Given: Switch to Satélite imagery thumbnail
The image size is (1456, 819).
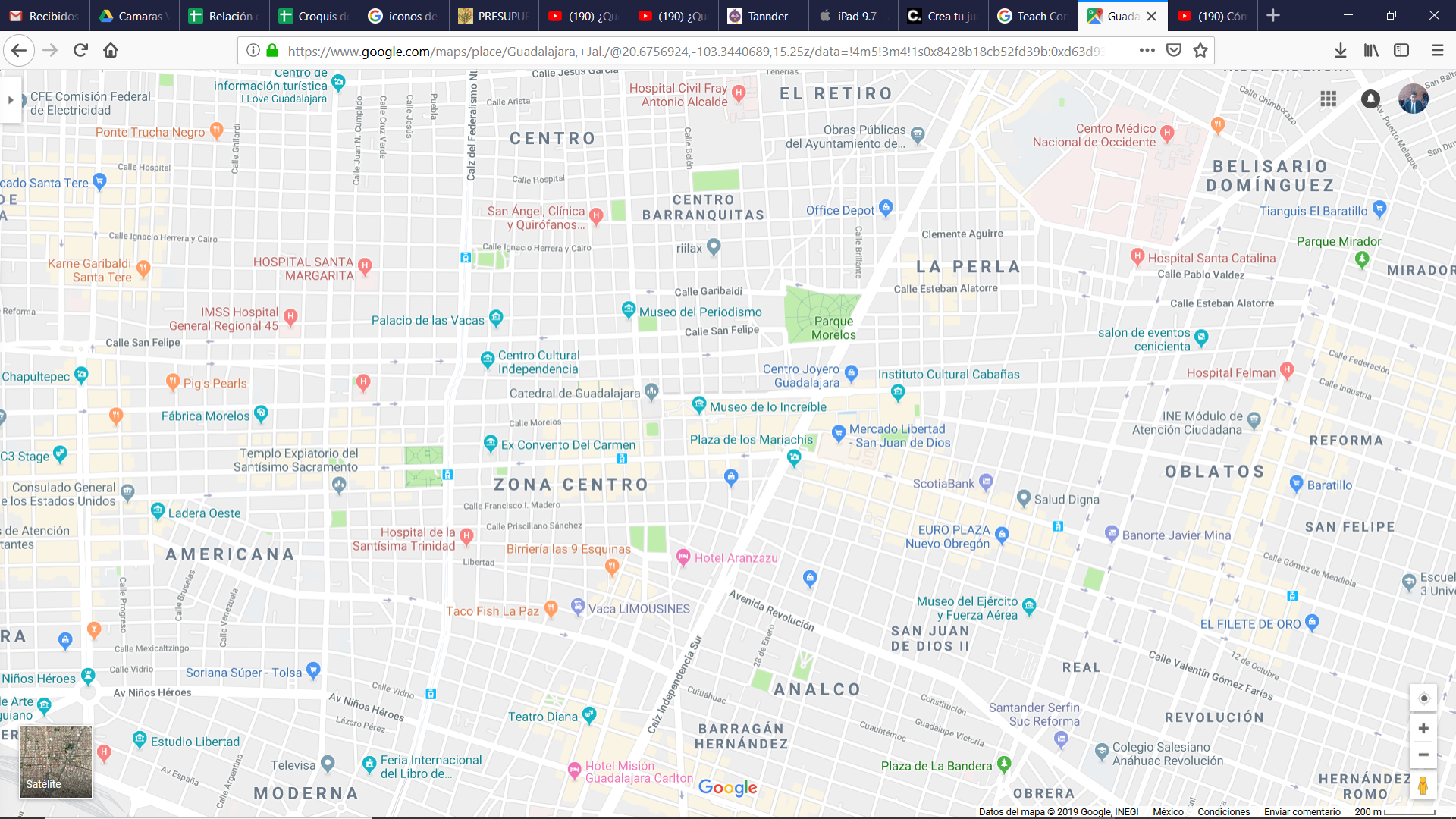Looking at the screenshot, I should pyautogui.click(x=56, y=762).
